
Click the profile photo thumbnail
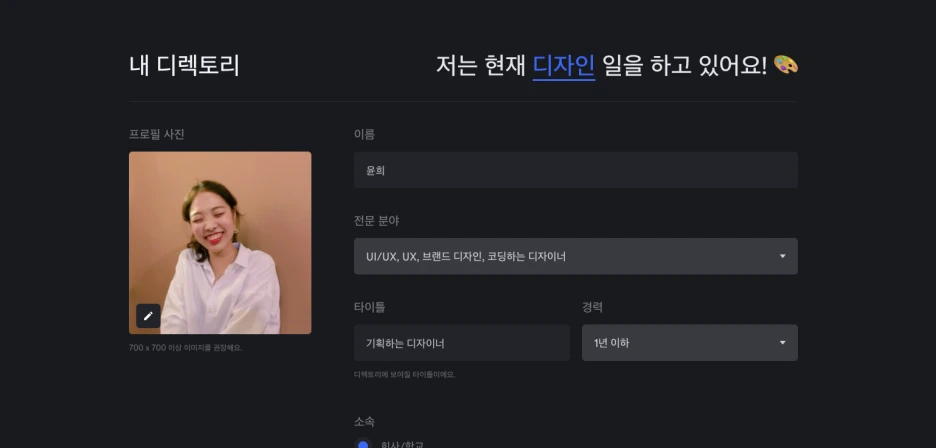[x=220, y=243]
